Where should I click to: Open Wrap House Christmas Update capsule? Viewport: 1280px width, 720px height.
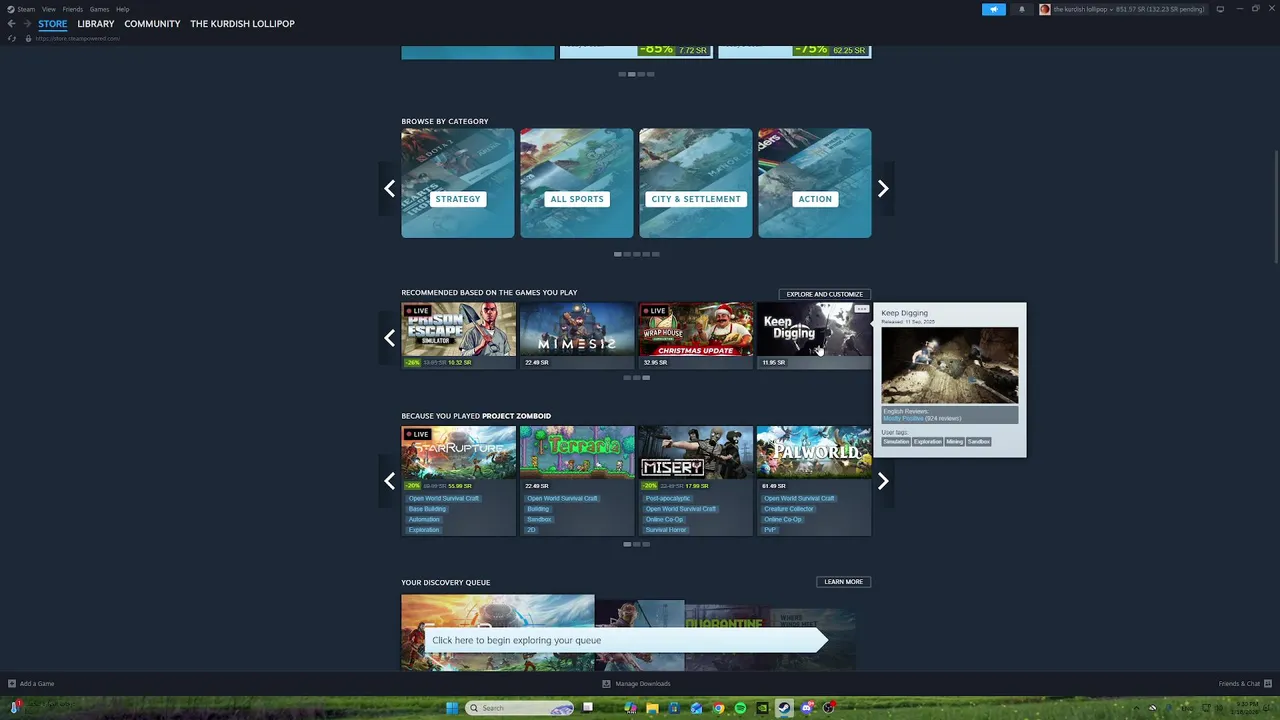coord(696,335)
